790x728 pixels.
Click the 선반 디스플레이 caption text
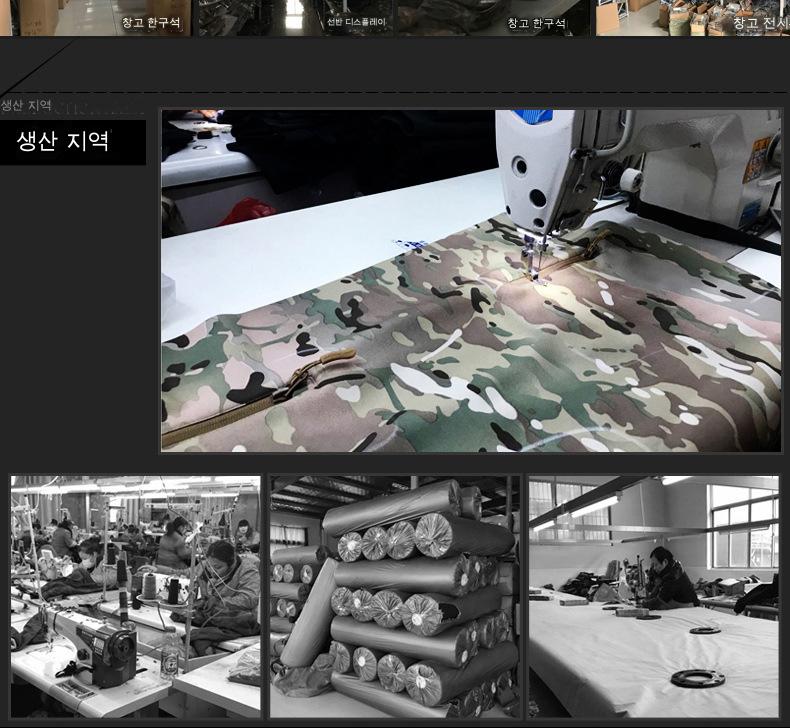click(x=355, y=22)
